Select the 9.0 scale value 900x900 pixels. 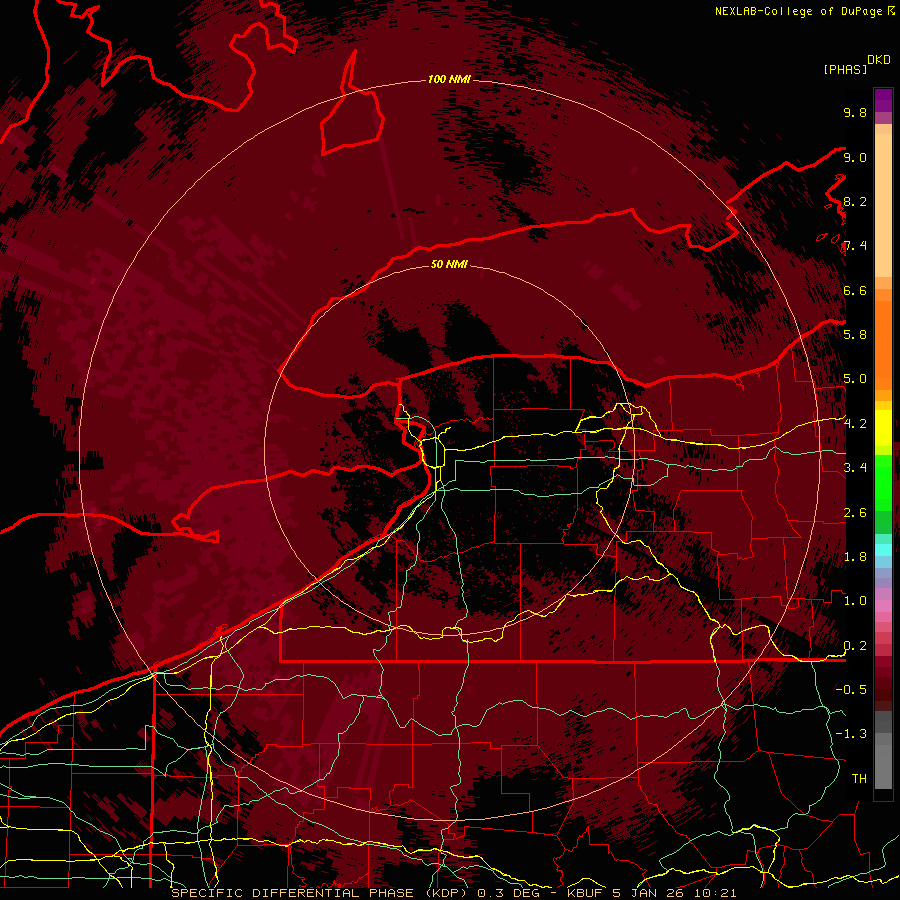pos(855,157)
